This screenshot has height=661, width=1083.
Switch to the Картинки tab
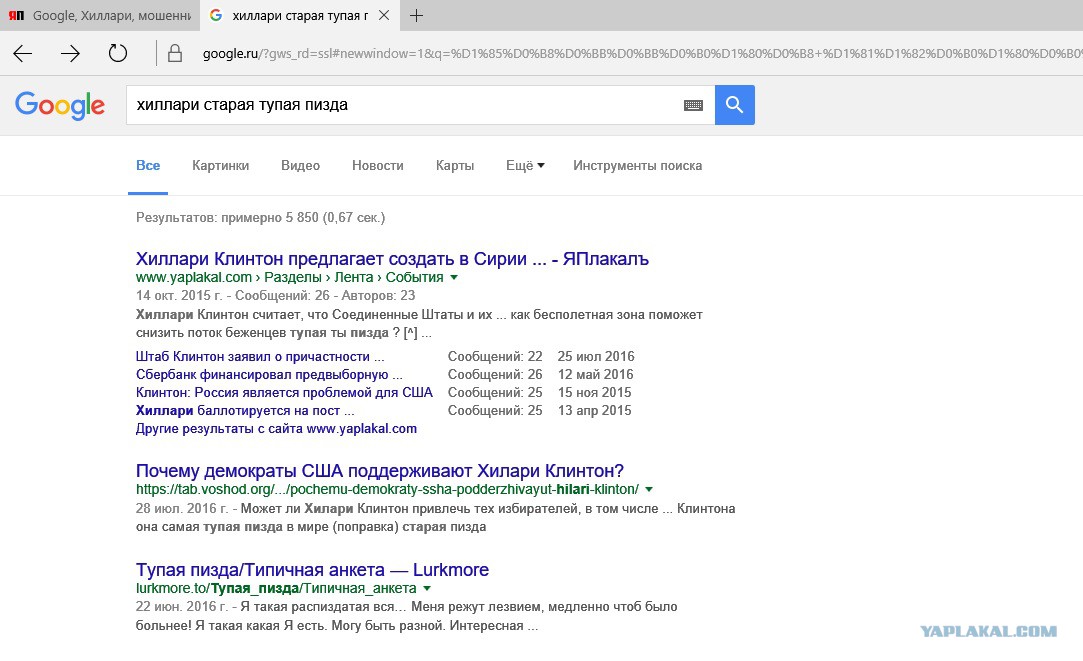click(x=220, y=166)
